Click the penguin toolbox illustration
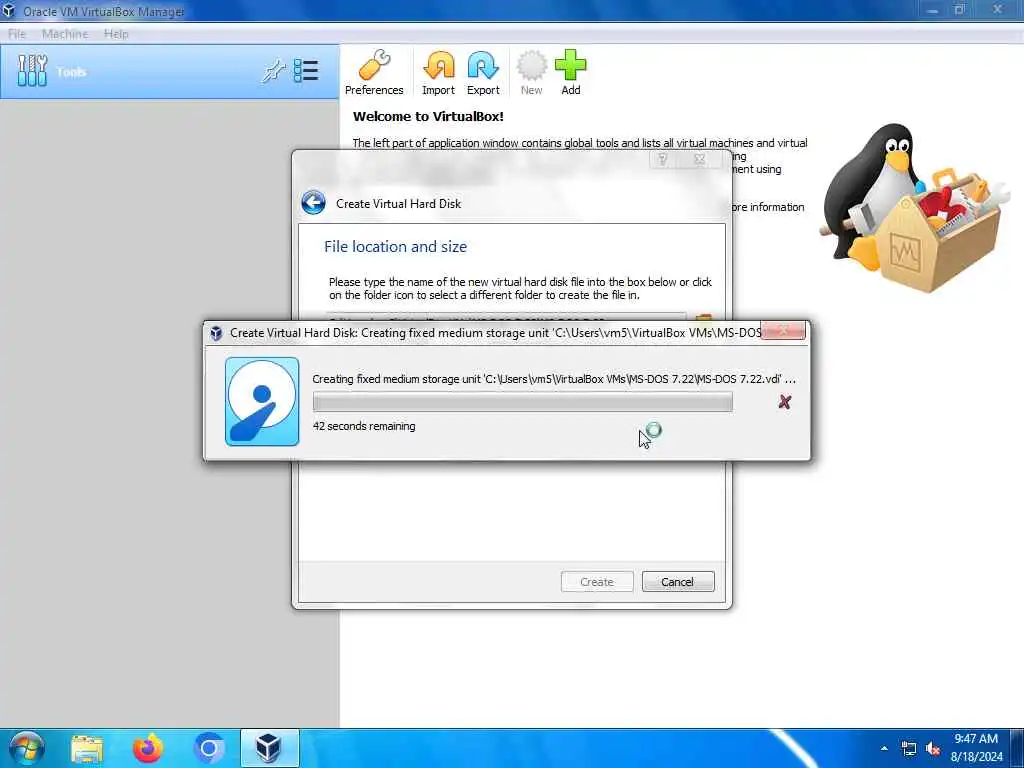1024x768 pixels. [916, 208]
